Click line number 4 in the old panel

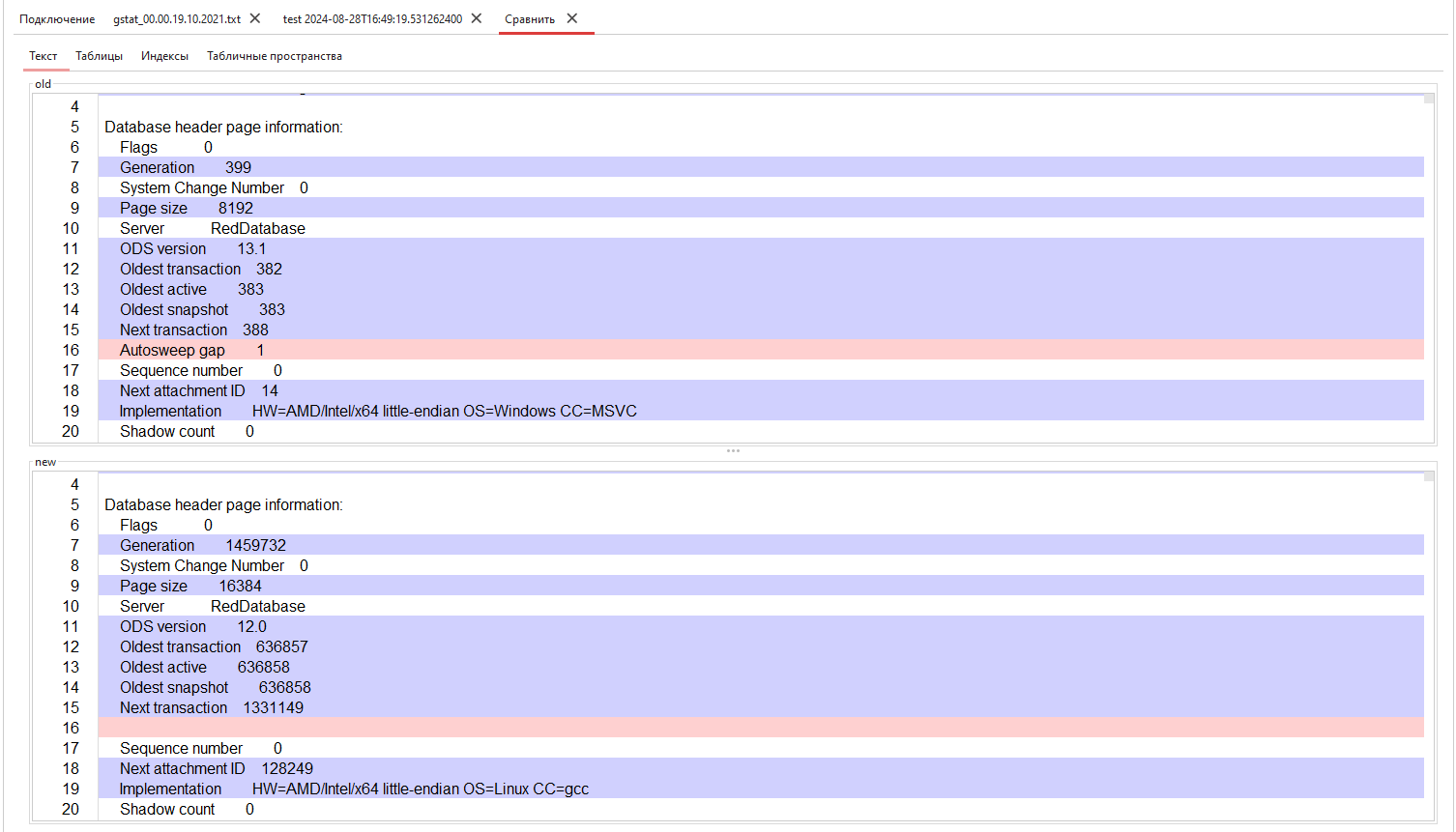click(x=73, y=106)
